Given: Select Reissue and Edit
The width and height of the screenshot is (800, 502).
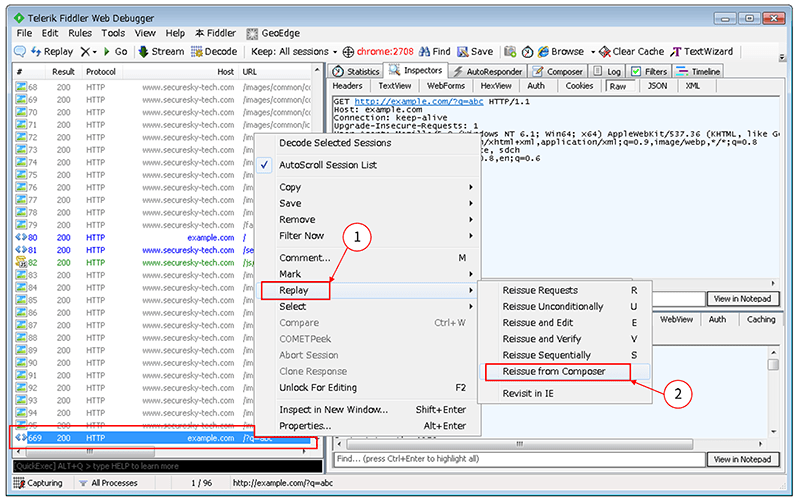Looking at the screenshot, I should coord(564,323).
